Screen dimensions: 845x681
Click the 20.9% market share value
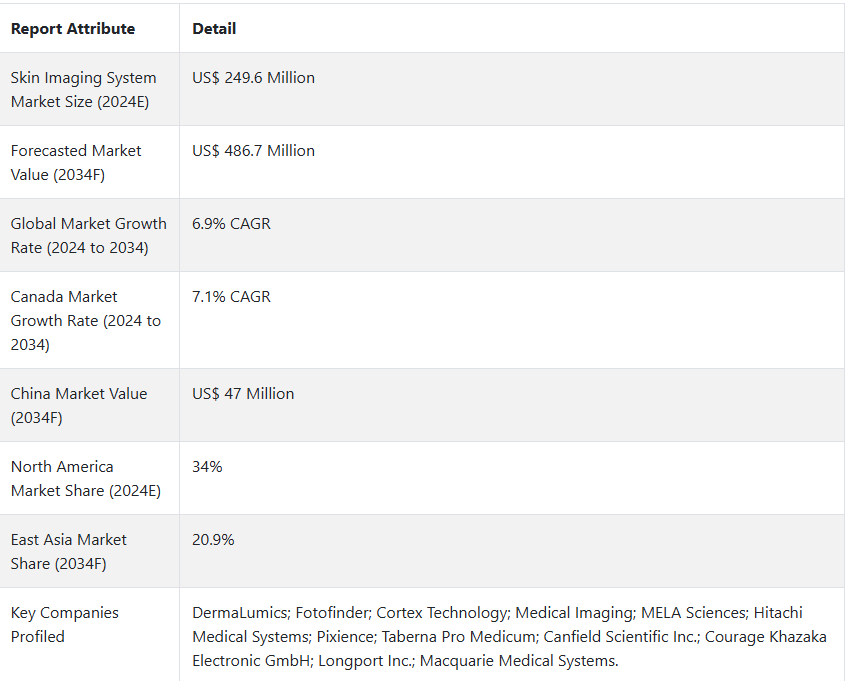pos(213,540)
